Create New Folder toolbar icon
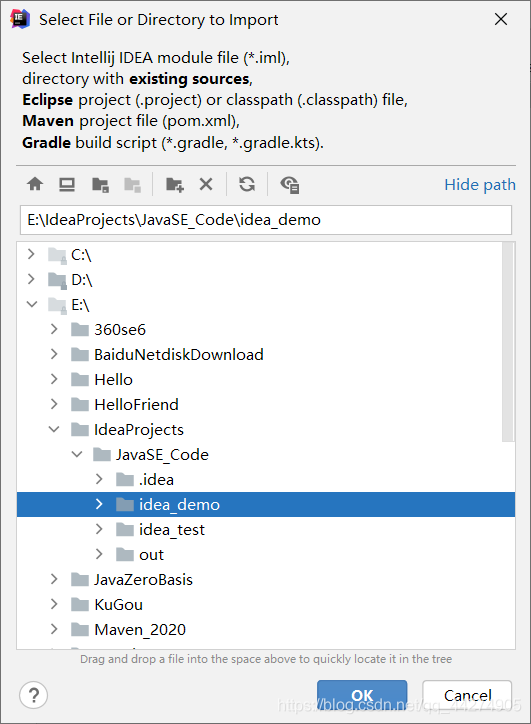Image resolution: width=531 pixels, height=724 pixels. click(x=175, y=185)
